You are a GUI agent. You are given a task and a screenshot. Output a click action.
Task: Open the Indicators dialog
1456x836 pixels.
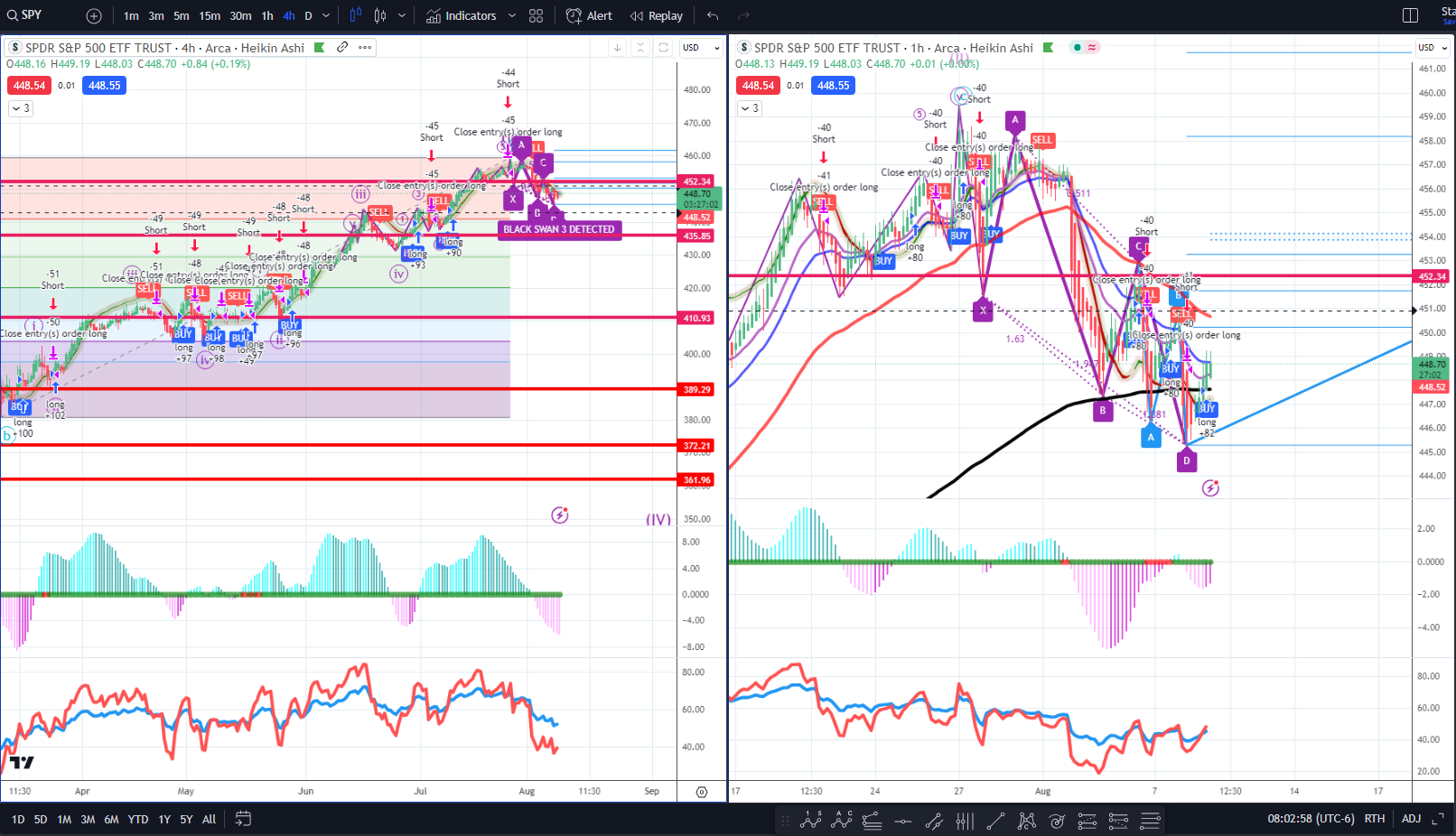coord(461,15)
